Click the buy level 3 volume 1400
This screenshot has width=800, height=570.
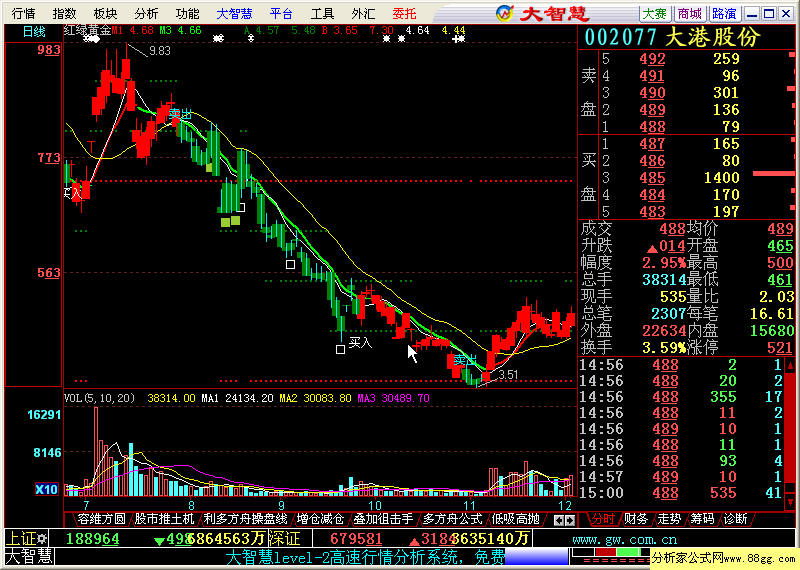tap(721, 178)
